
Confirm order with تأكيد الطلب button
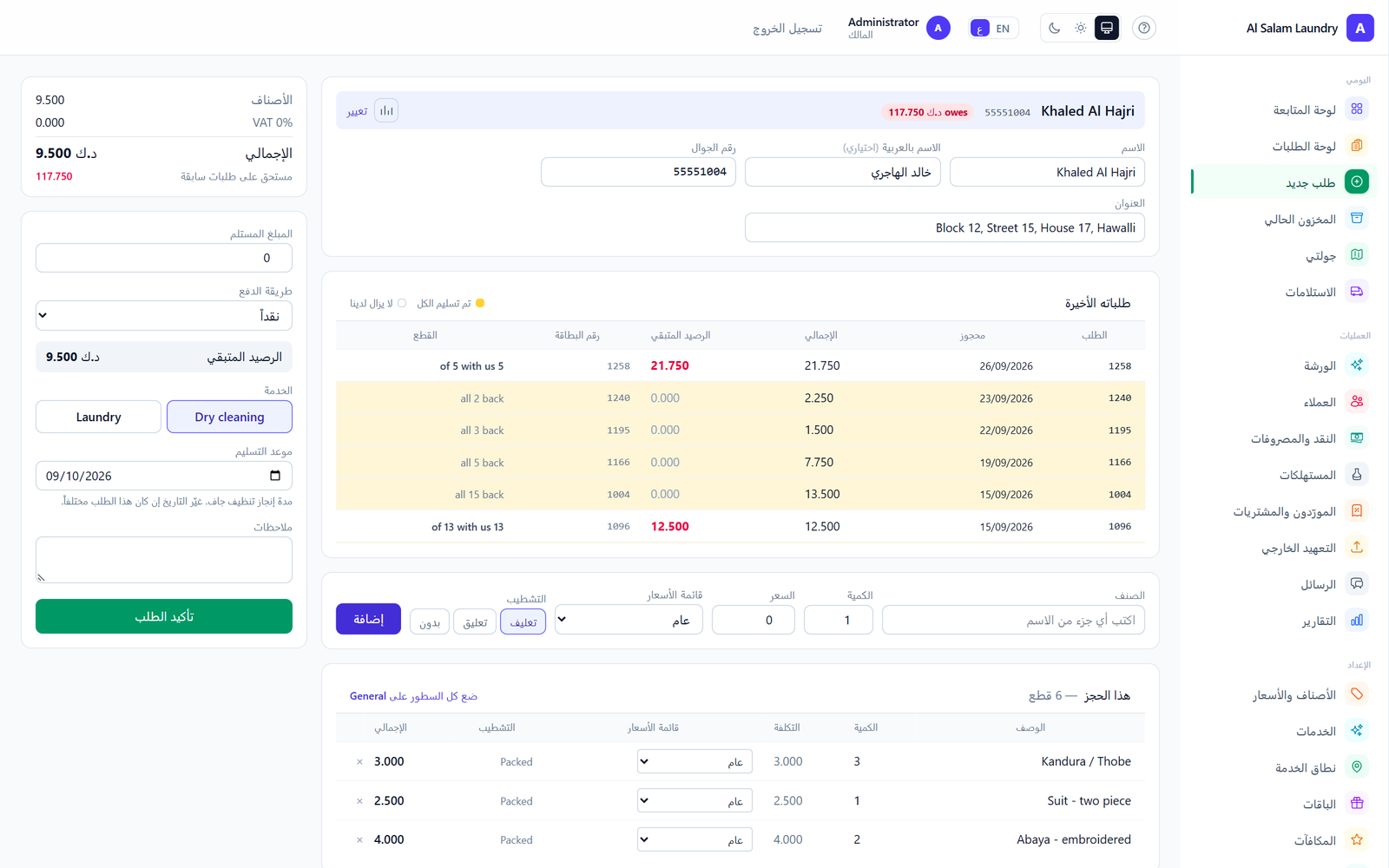[x=164, y=616]
